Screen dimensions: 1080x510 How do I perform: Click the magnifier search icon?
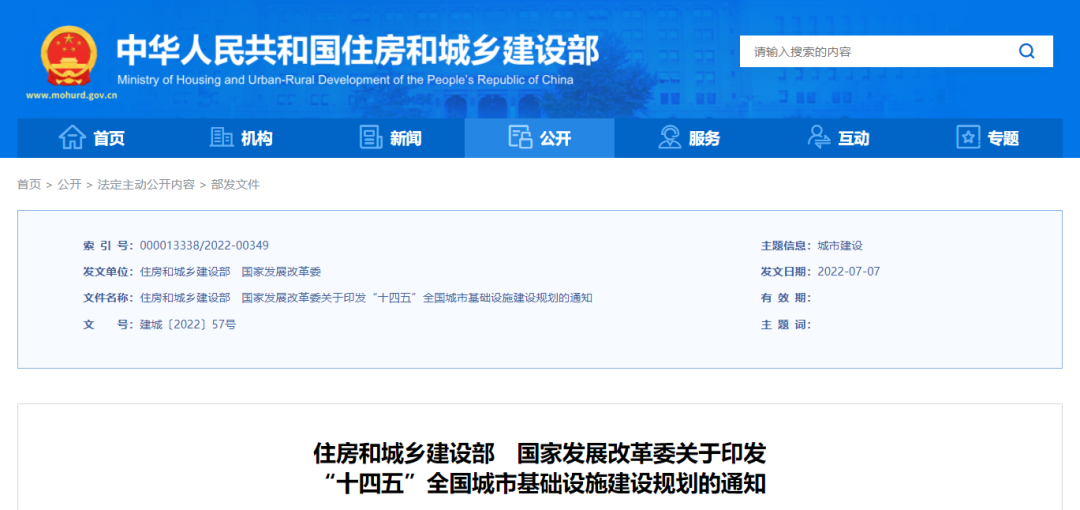click(1026, 52)
